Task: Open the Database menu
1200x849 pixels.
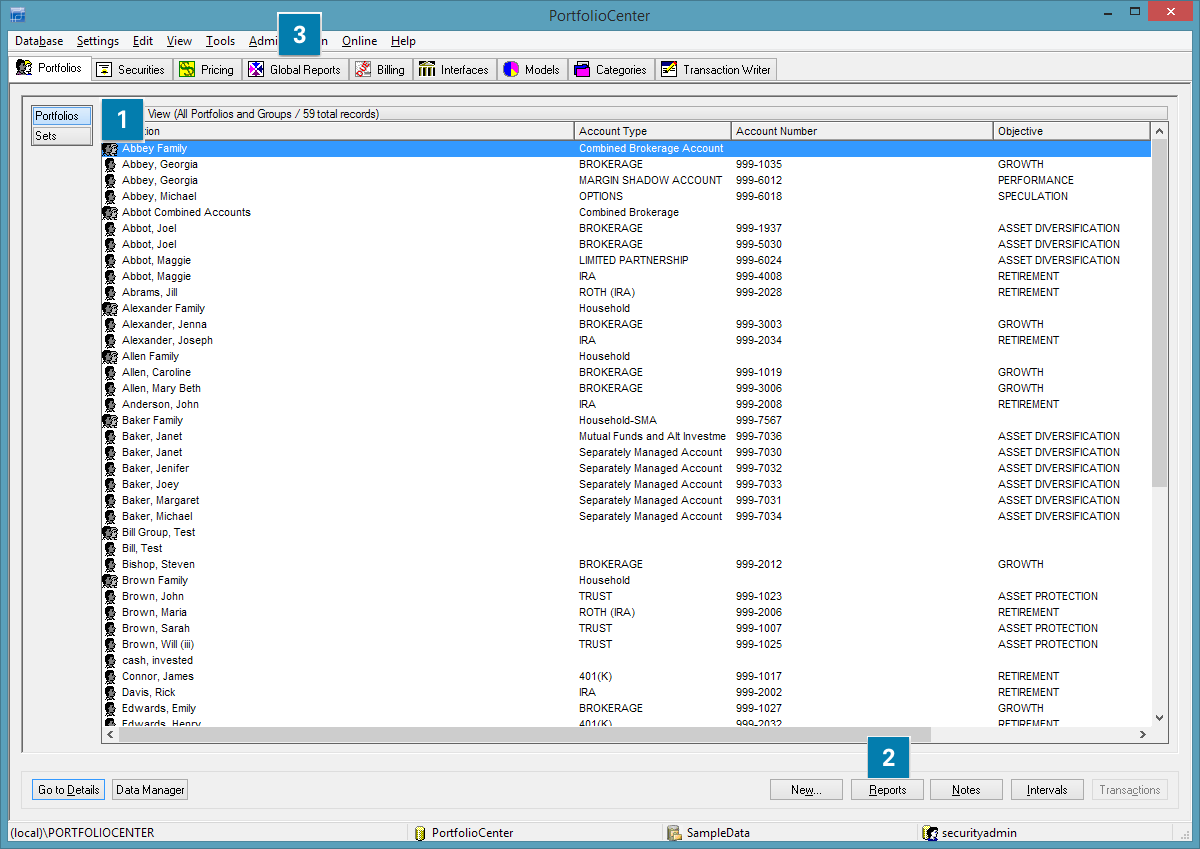Action: coord(39,41)
